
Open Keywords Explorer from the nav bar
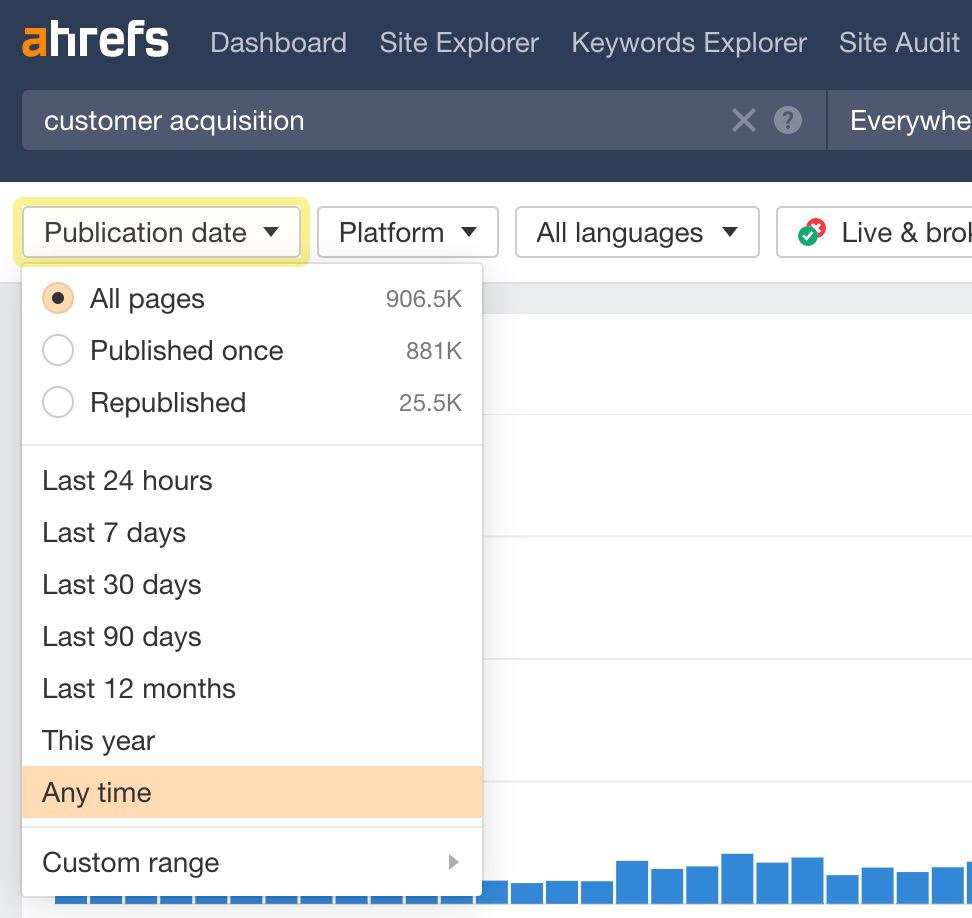point(688,43)
